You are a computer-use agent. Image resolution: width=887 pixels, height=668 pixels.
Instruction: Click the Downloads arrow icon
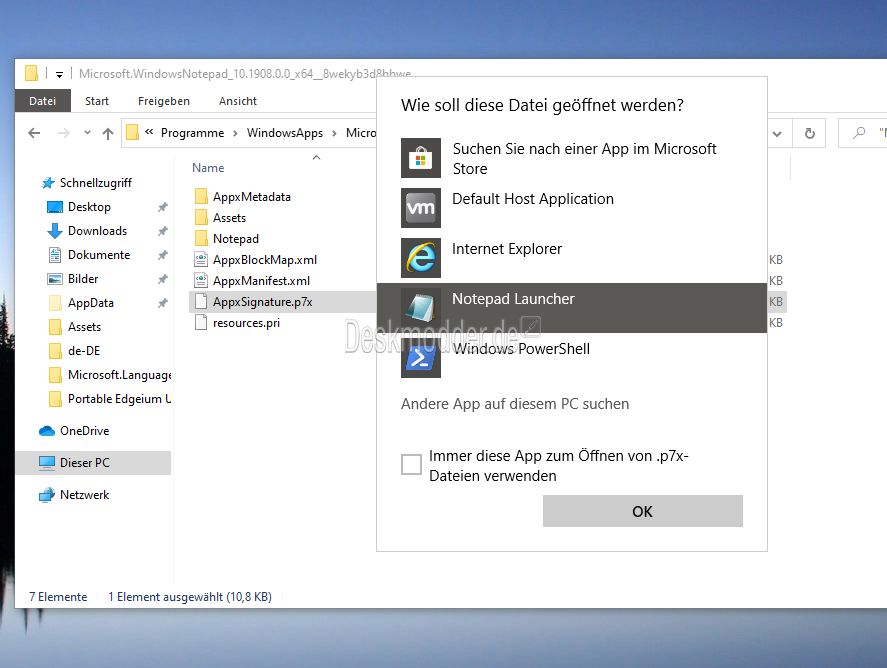pyautogui.click(x=55, y=231)
